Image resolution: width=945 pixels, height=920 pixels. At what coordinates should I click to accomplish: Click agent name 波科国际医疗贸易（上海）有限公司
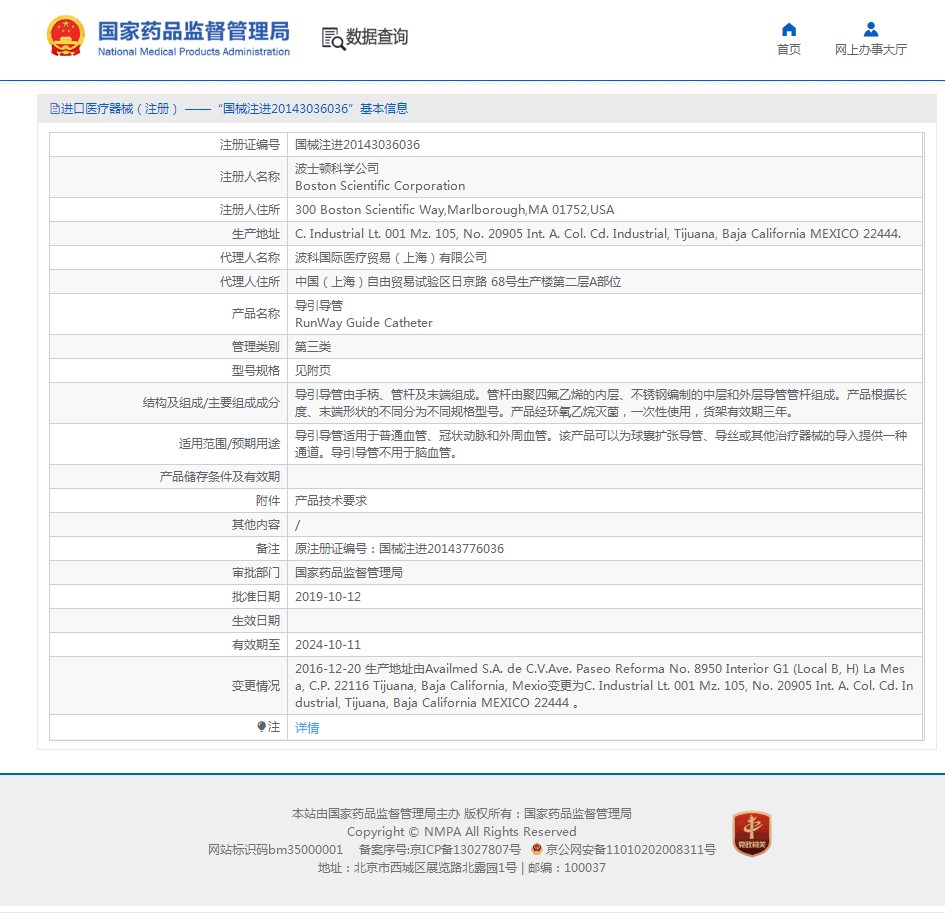[x=391, y=258]
